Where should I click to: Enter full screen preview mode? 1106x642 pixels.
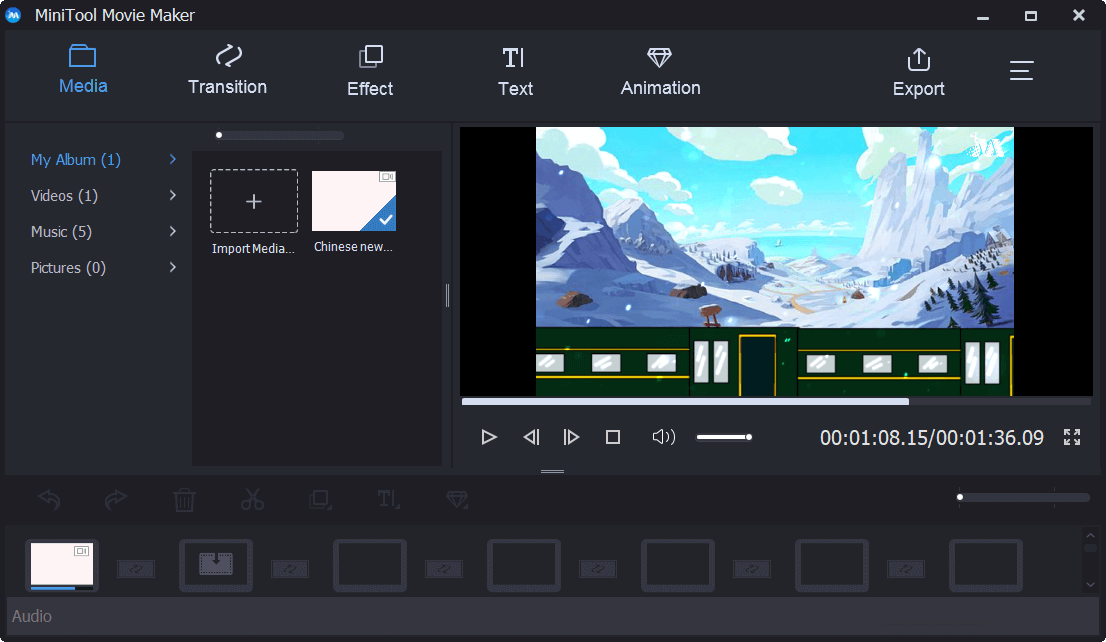point(1071,437)
